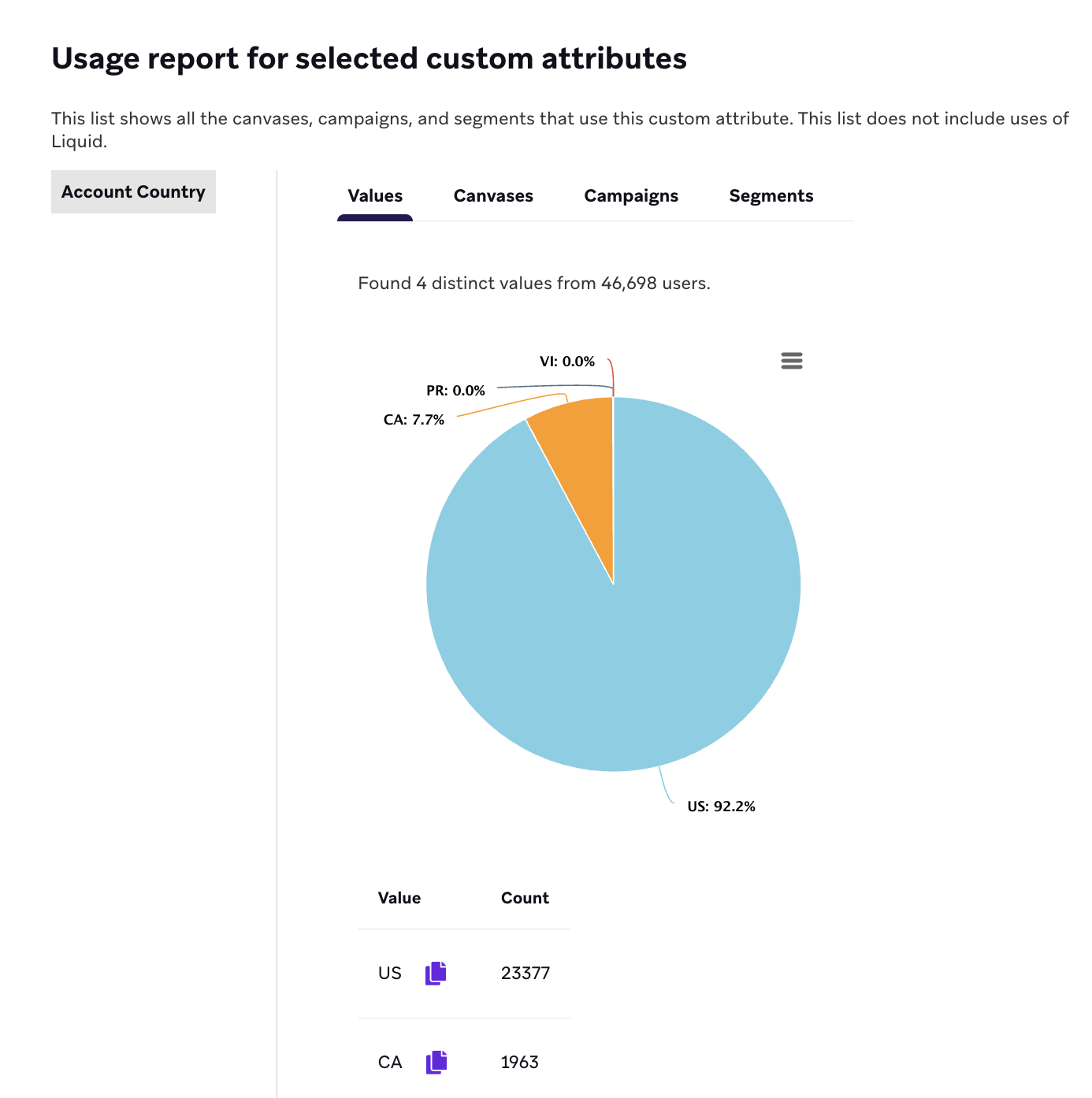Sort by the Value column header
The height and width of the screenshot is (1098, 1092).
(399, 897)
